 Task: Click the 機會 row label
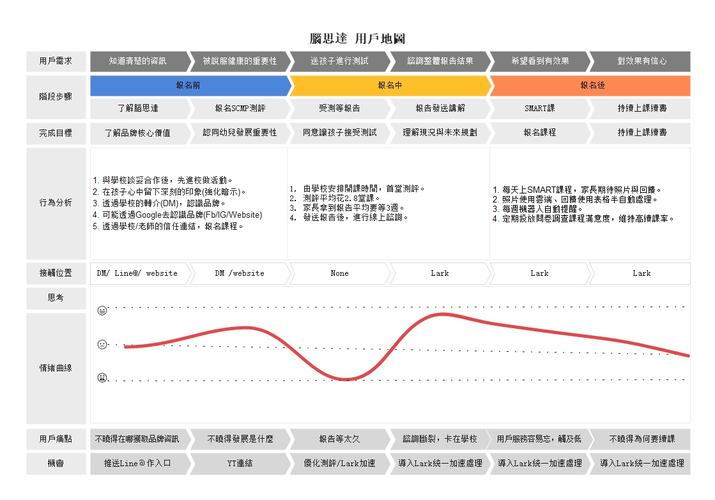click(56, 464)
